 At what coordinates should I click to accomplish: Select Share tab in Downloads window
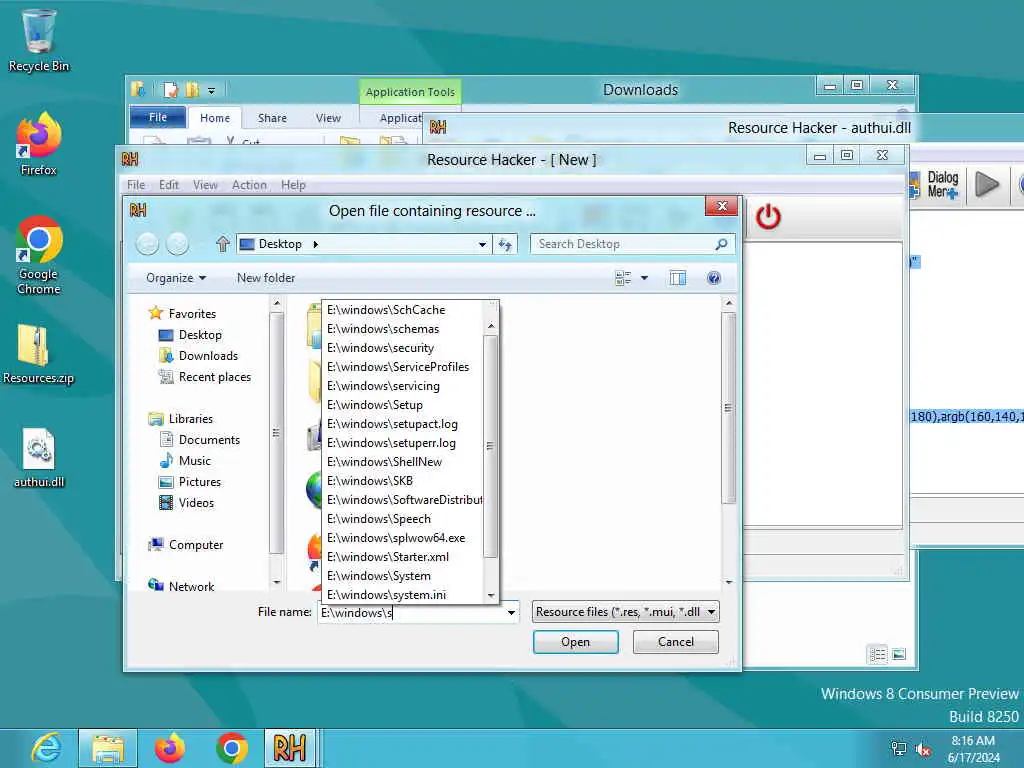[272, 118]
